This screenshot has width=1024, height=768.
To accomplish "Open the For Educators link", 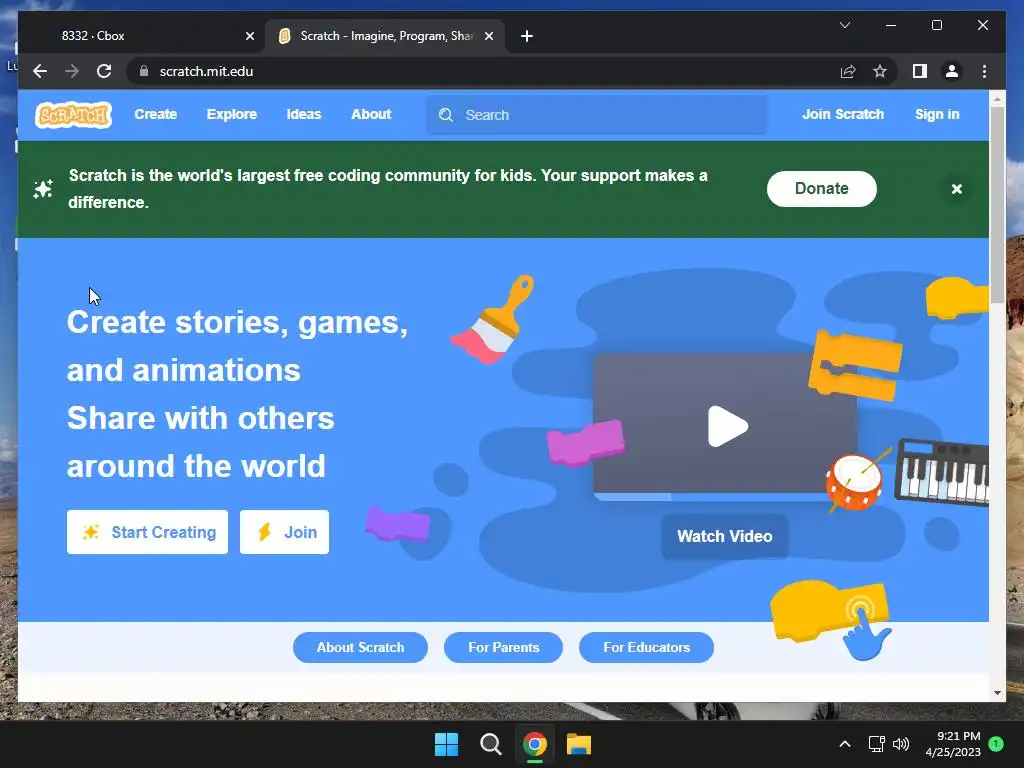I will coord(647,647).
